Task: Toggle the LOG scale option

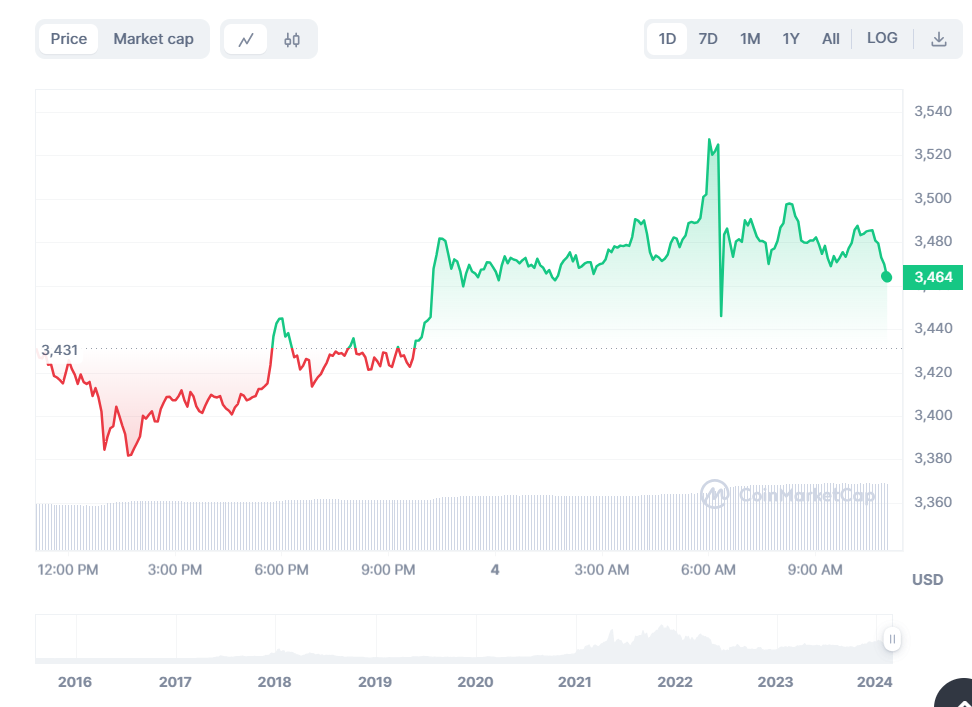Action: pyautogui.click(x=882, y=38)
